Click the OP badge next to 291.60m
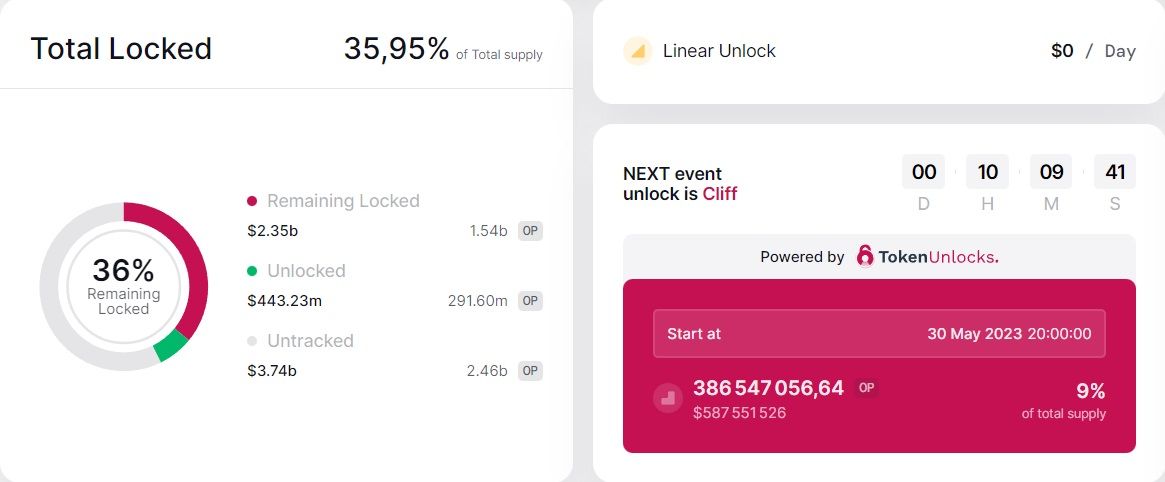 point(530,301)
